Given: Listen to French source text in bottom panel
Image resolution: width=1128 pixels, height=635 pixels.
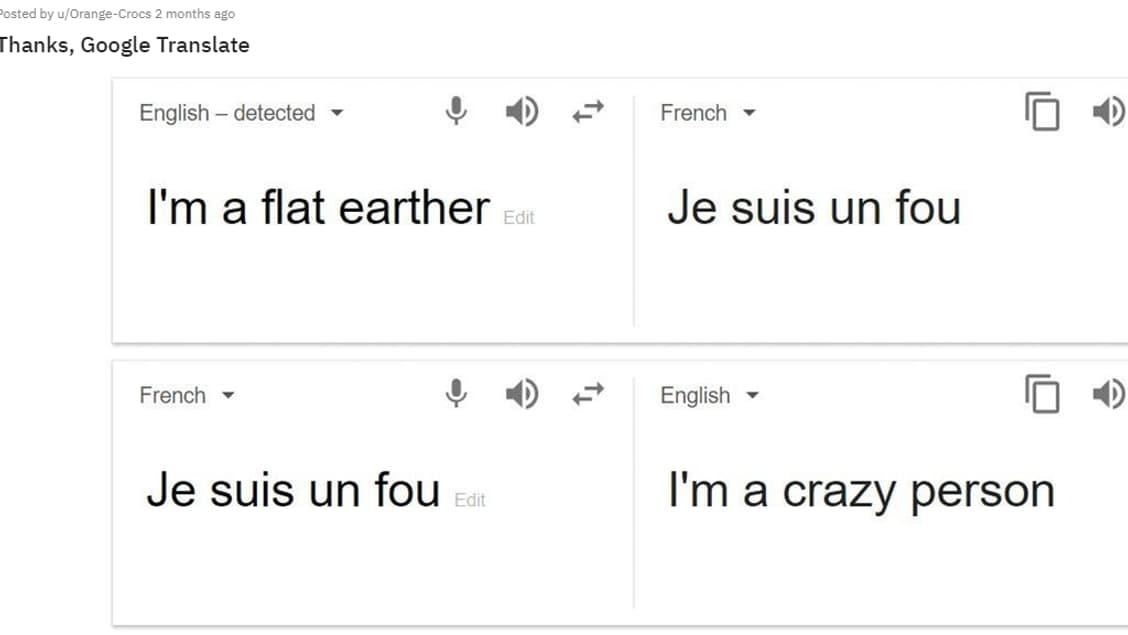Looking at the screenshot, I should coord(521,394).
